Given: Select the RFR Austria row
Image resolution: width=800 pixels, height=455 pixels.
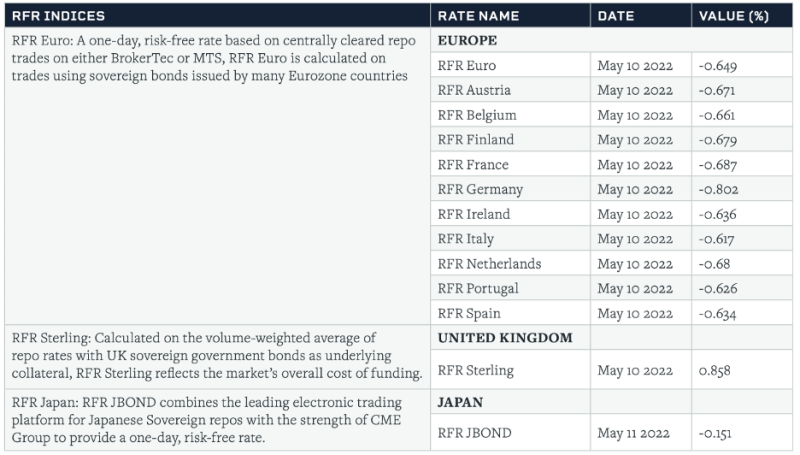Looking at the screenshot, I should click(473, 90).
